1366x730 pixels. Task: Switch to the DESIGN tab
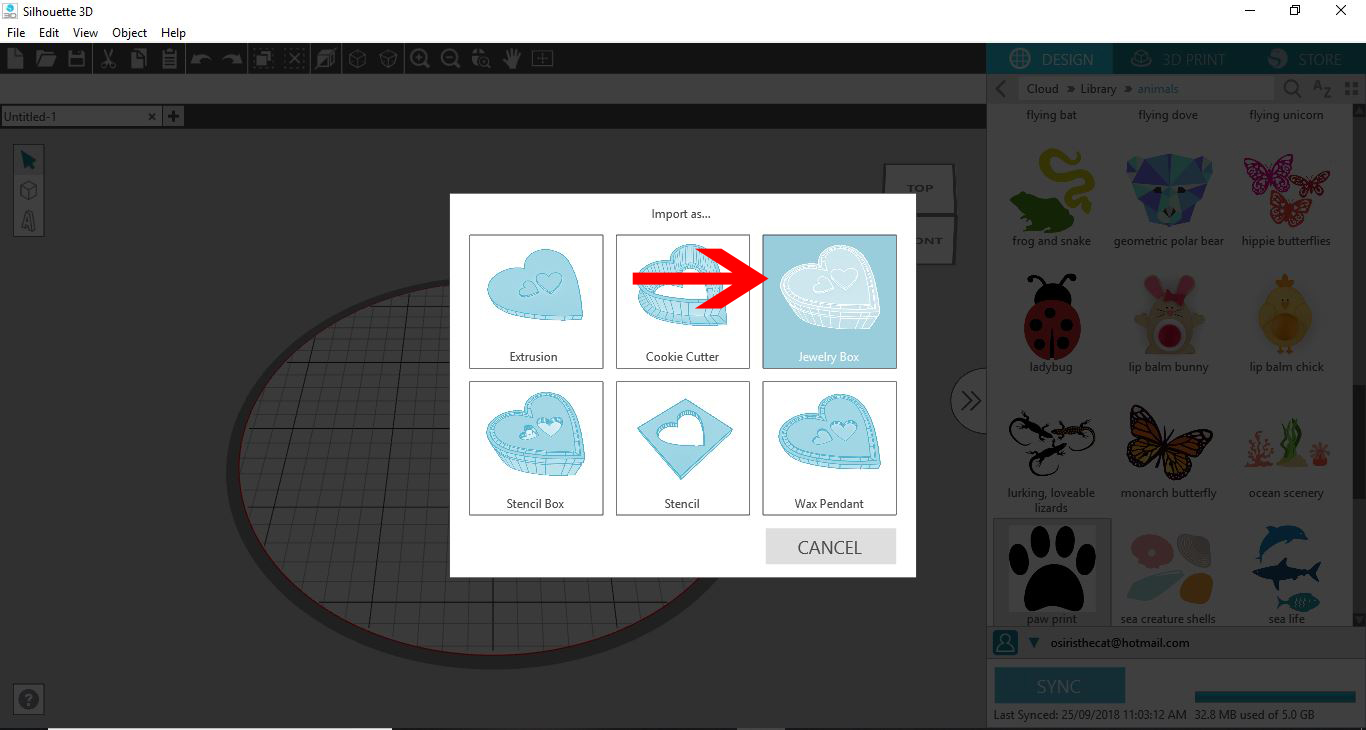pyautogui.click(x=1050, y=59)
